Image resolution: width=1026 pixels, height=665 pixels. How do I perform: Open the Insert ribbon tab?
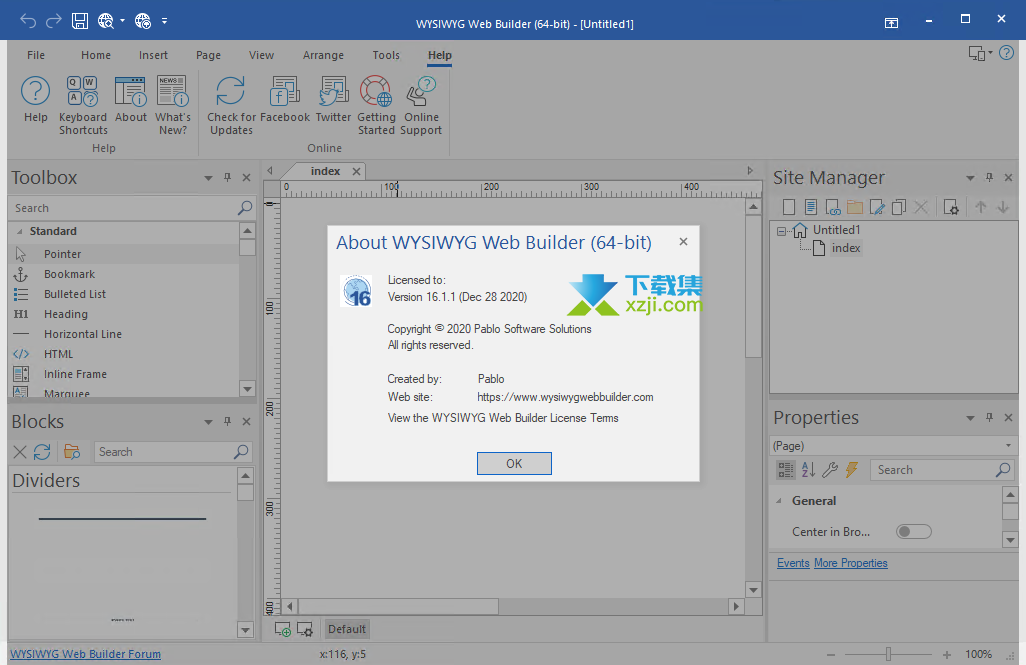click(x=153, y=55)
